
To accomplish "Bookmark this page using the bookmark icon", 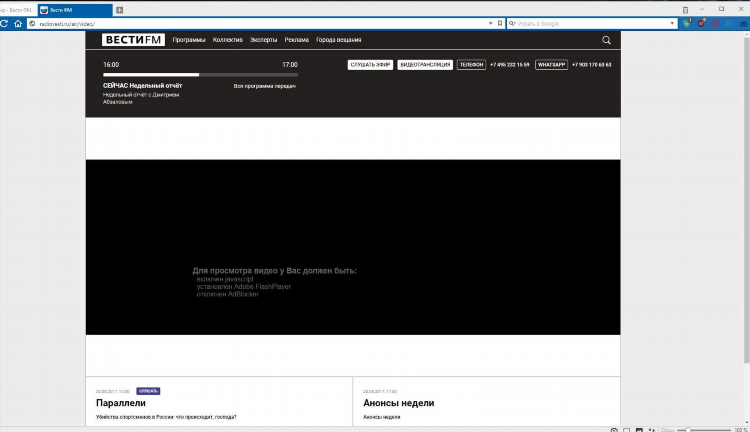I will click(x=500, y=23).
